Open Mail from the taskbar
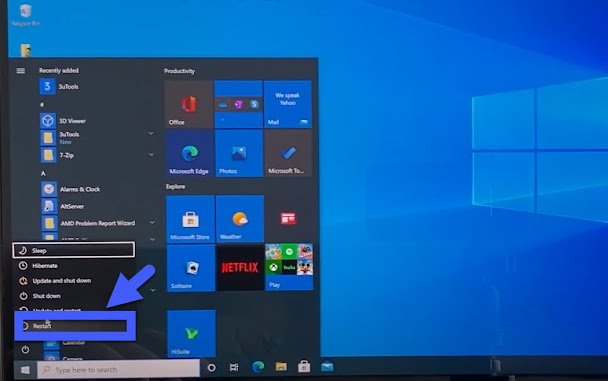 (x=327, y=366)
